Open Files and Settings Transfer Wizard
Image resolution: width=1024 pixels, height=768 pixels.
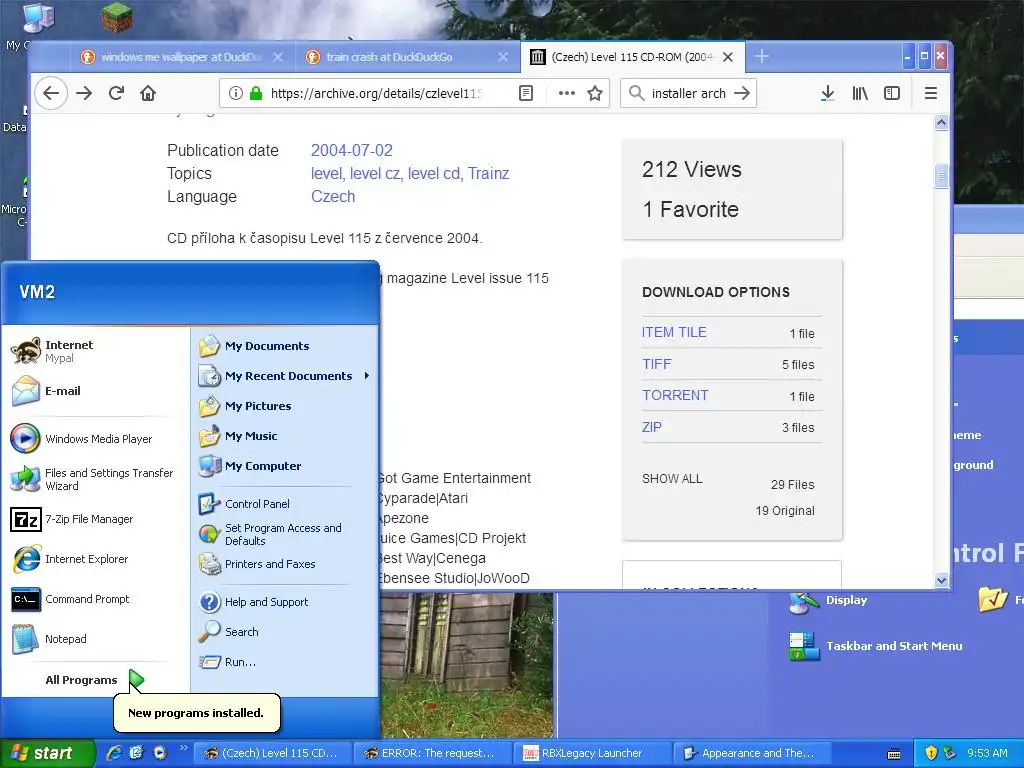(x=95, y=479)
